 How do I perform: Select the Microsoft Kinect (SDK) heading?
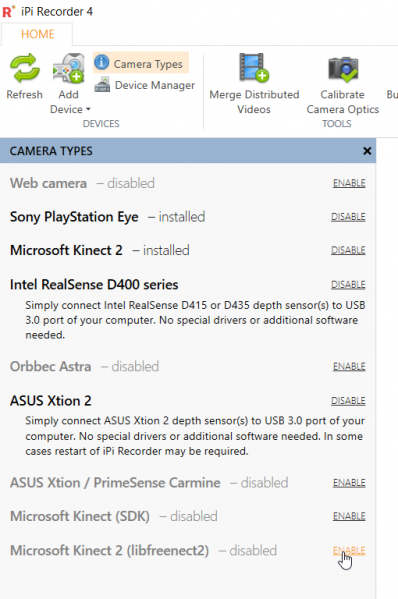tap(79, 516)
